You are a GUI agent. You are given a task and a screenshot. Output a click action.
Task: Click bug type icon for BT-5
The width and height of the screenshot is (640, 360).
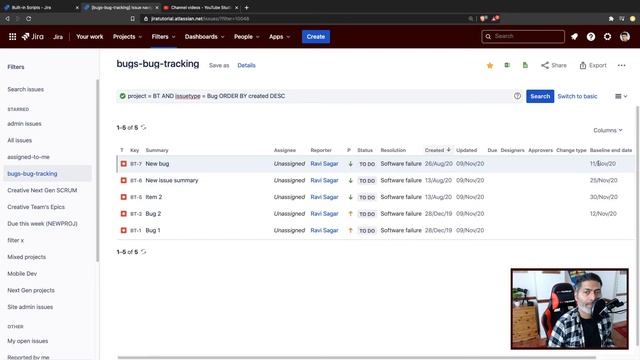(x=123, y=197)
